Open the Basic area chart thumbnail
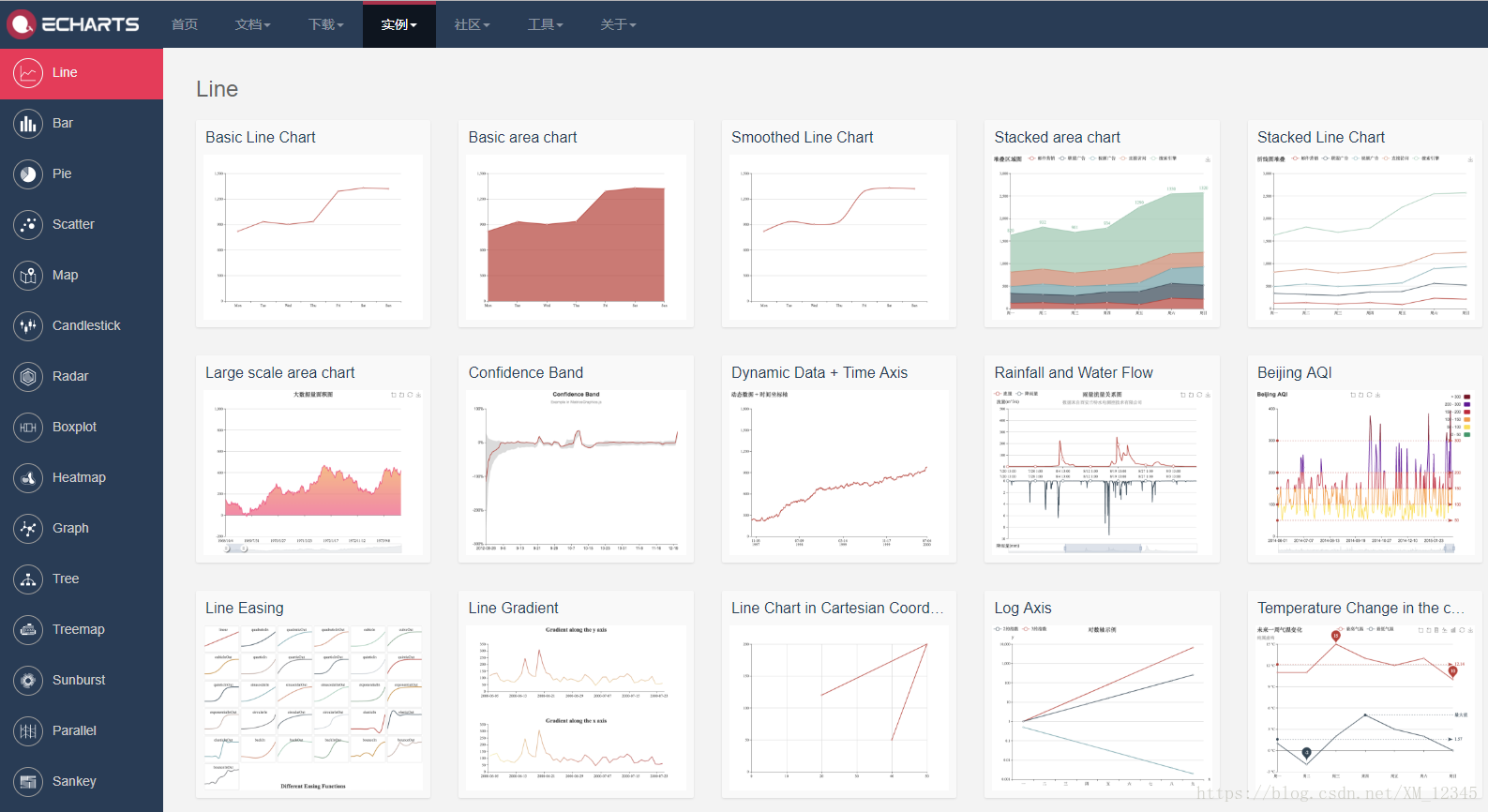Image resolution: width=1488 pixels, height=812 pixels. coord(576,237)
